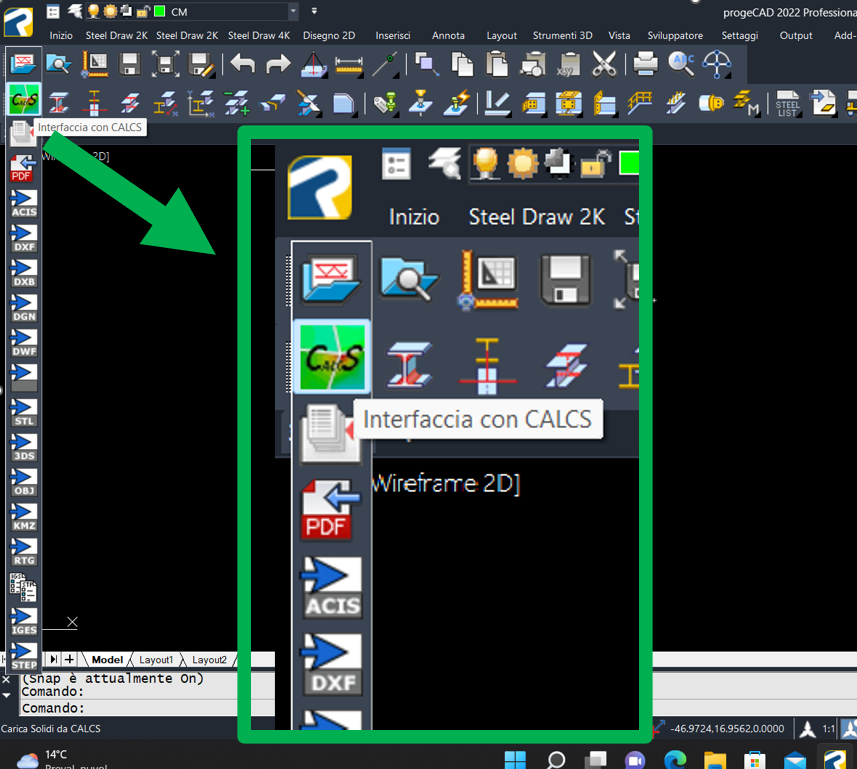Click the IGES import icon

click(24, 621)
